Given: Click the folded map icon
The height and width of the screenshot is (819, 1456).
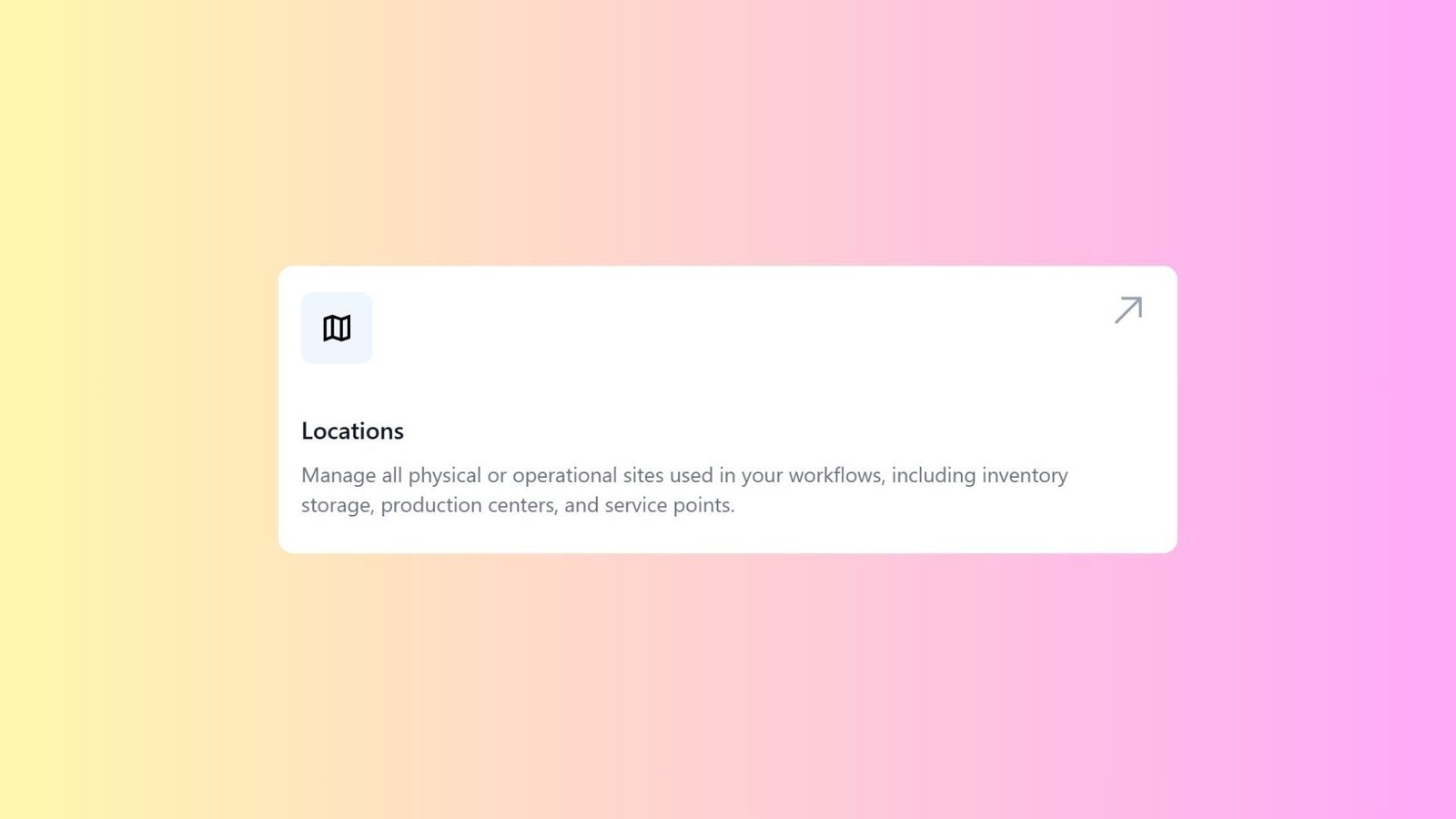Looking at the screenshot, I should tap(337, 328).
